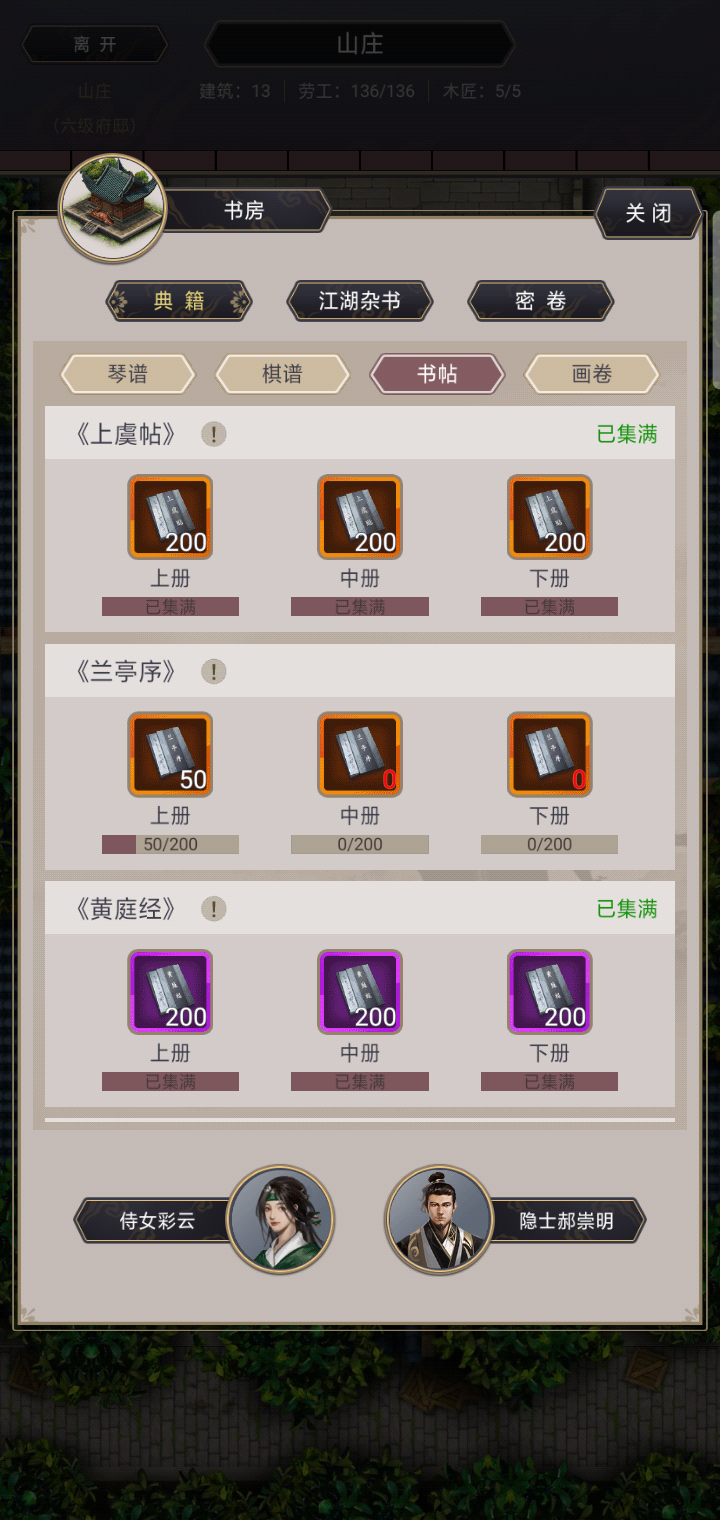Switch to the 棋谱 tab

point(283,374)
